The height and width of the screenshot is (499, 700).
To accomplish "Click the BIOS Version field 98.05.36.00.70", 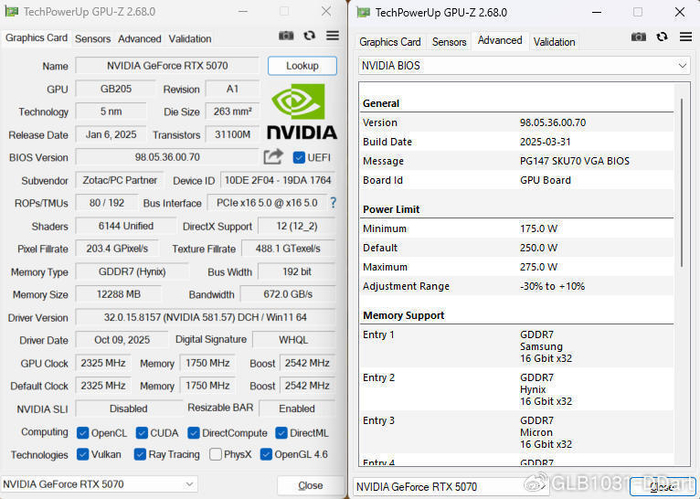I will (x=167, y=157).
